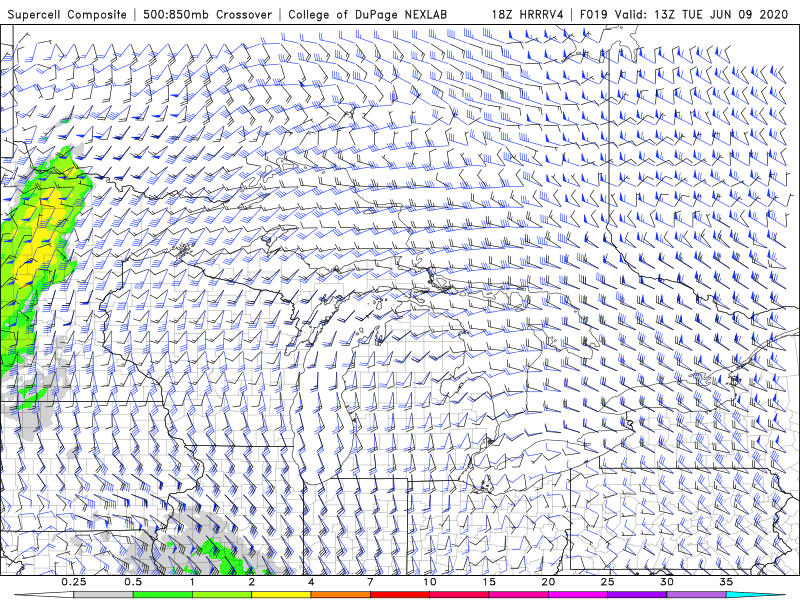Click the '35' colorbar value
800x600 pixels.
pos(726,582)
